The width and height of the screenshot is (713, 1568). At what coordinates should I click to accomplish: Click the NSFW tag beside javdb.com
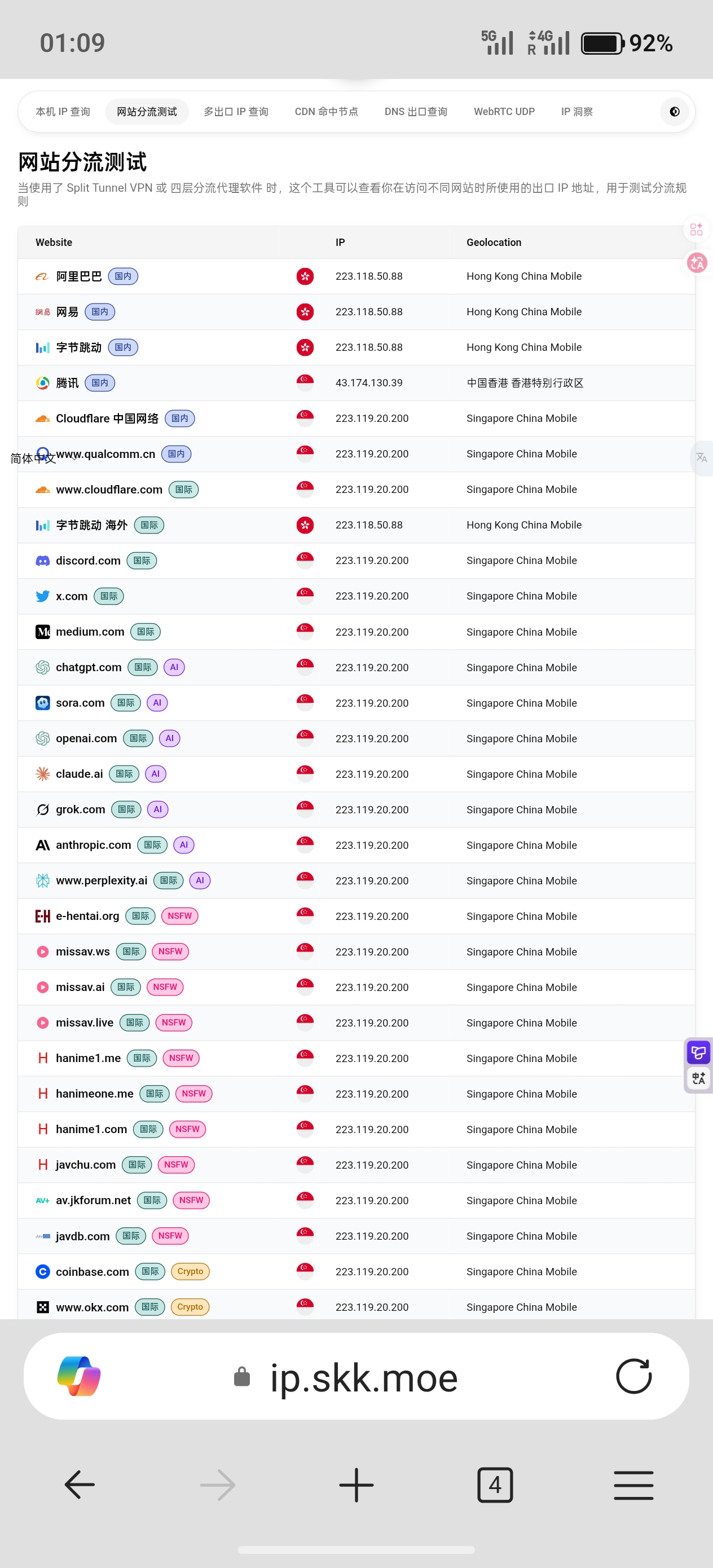(x=170, y=1236)
